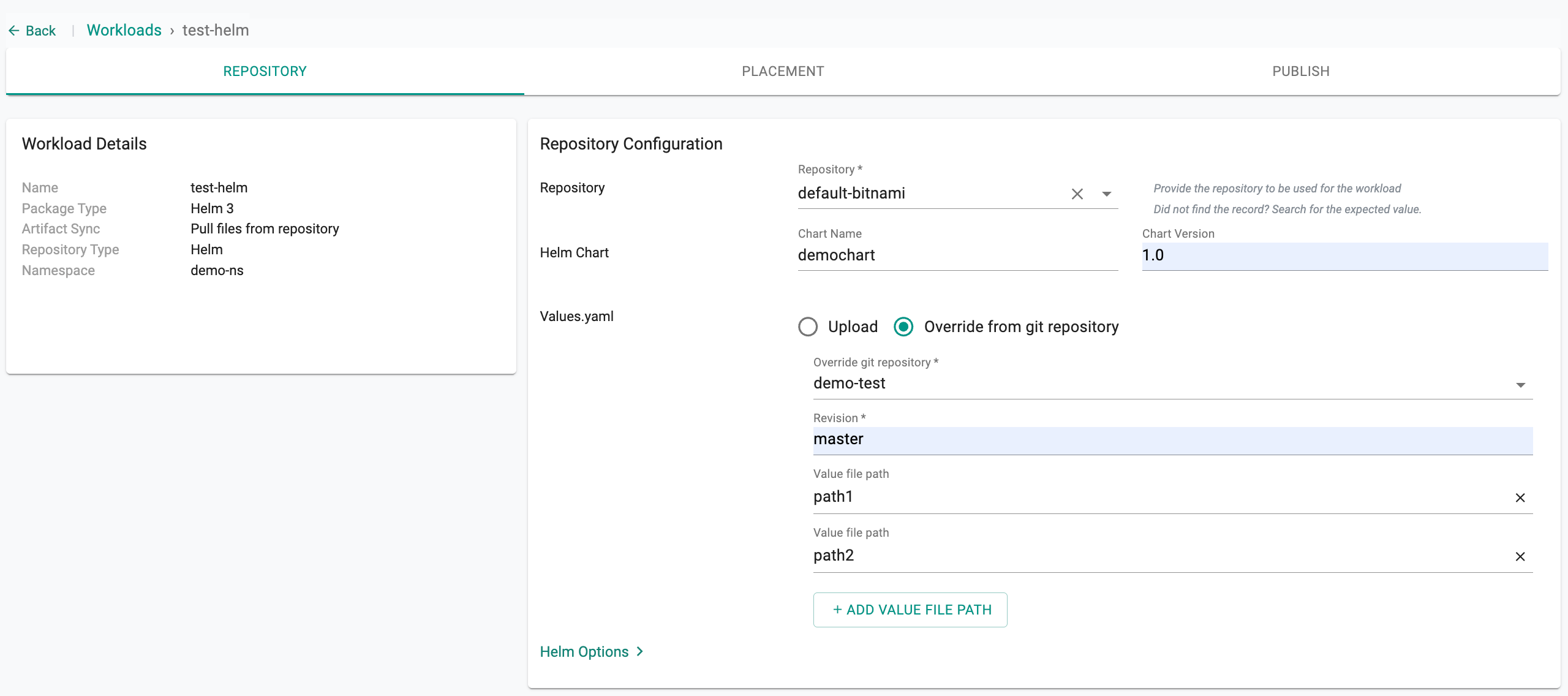Expand the Helm Options section
Image resolution: width=1568 pixels, height=696 pixels.
click(x=592, y=651)
